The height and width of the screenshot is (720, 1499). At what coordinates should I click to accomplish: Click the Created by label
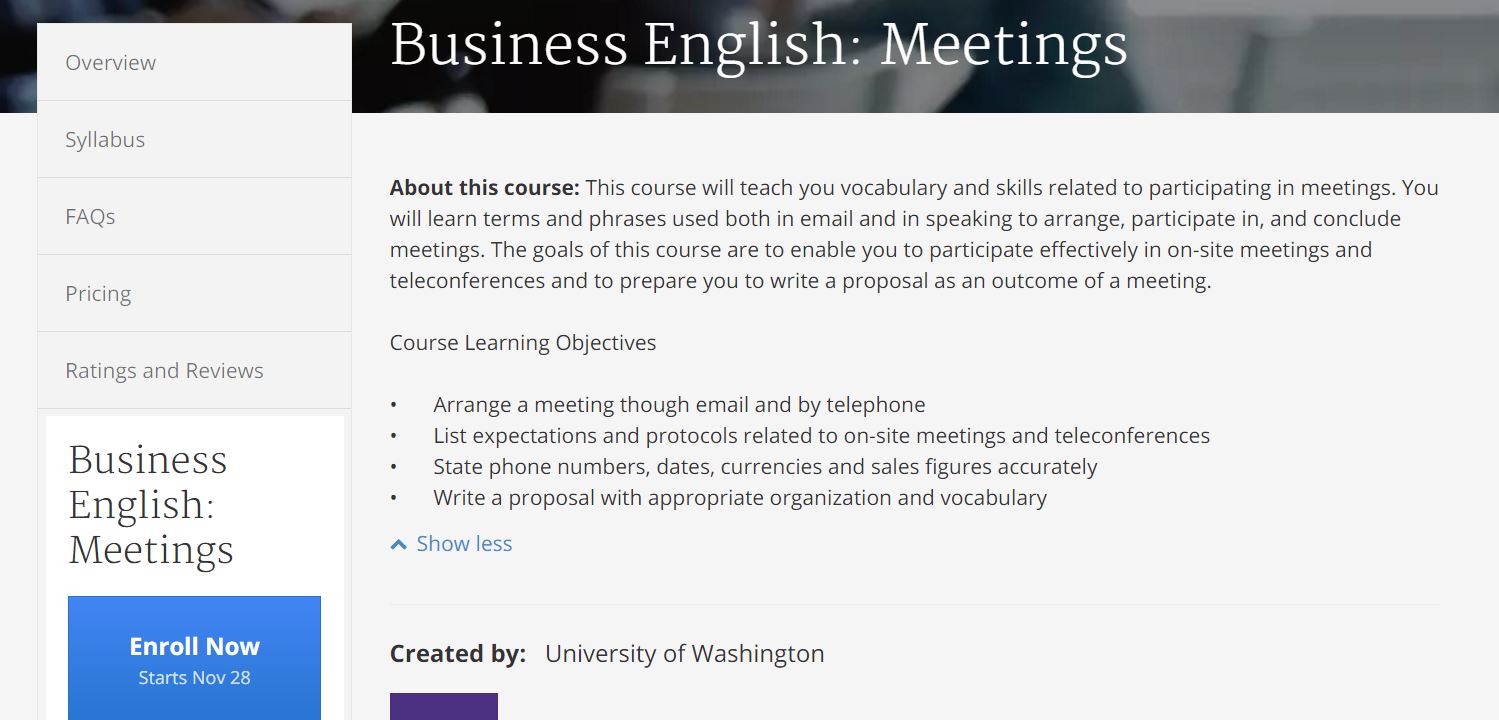(x=457, y=654)
